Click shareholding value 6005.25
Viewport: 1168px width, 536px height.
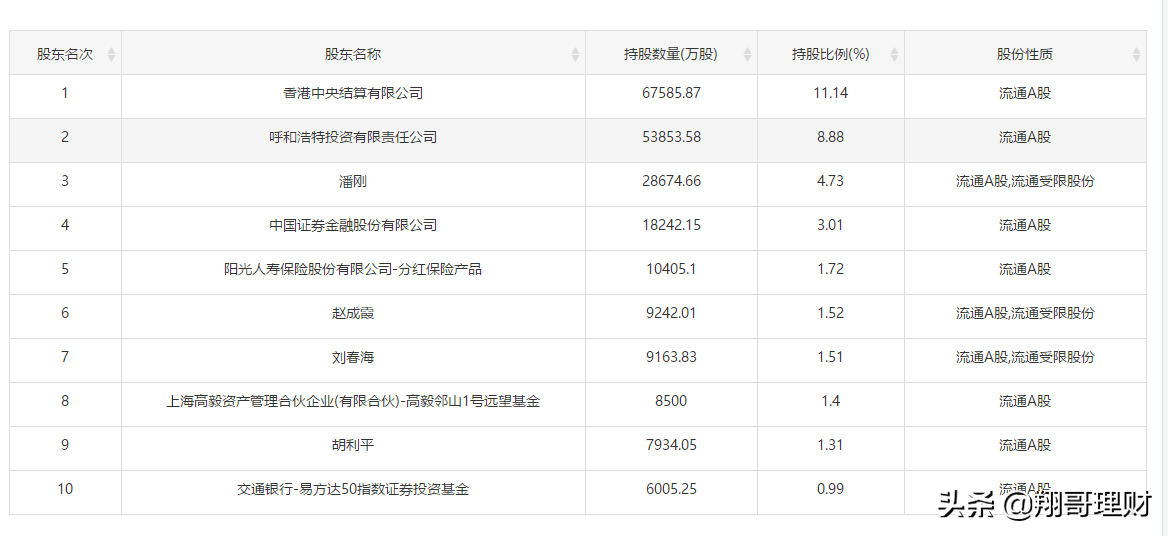click(671, 488)
